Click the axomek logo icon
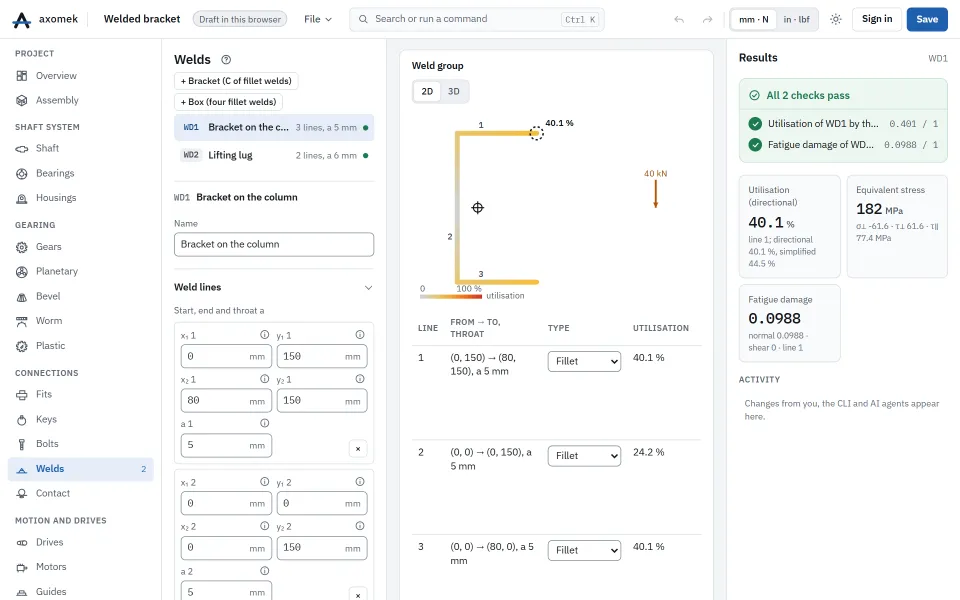The image size is (960, 600). click(x=21, y=20)
